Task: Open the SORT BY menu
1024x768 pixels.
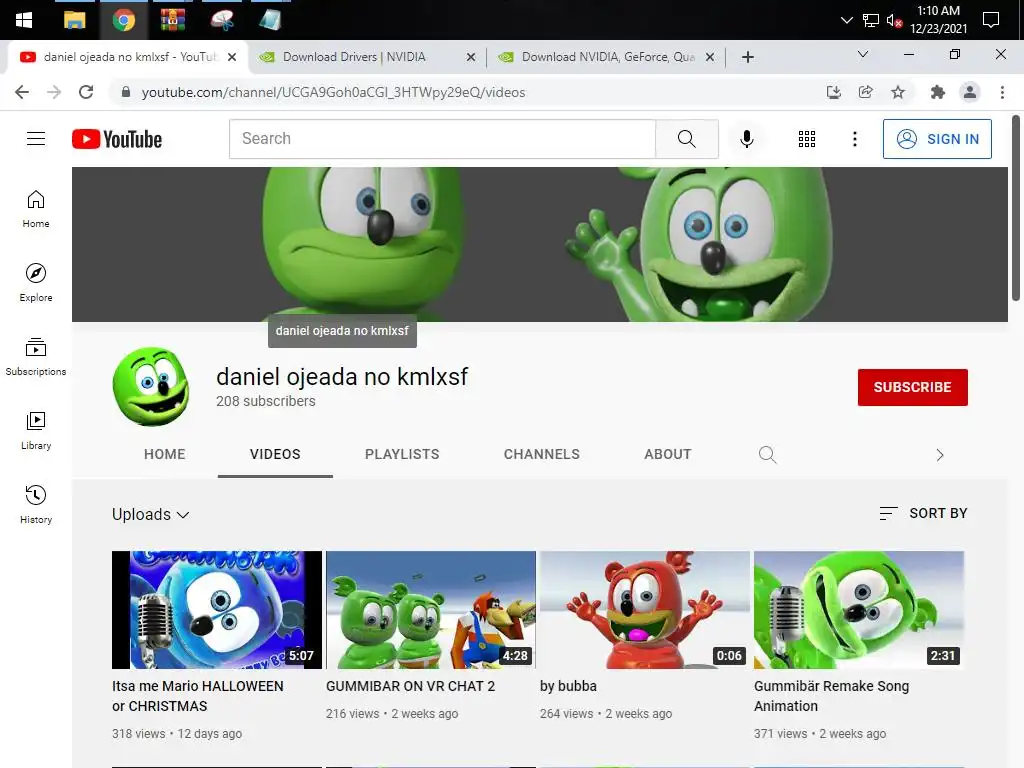Action: (923, 513)
